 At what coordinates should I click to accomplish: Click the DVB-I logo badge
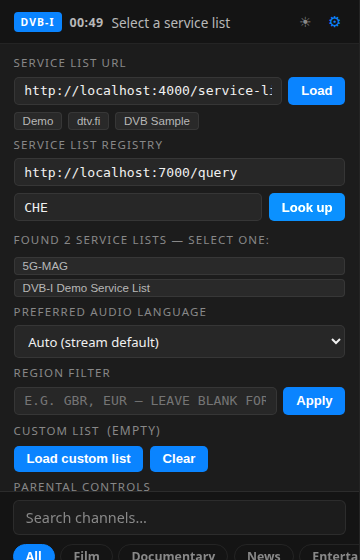pos(38,22)
